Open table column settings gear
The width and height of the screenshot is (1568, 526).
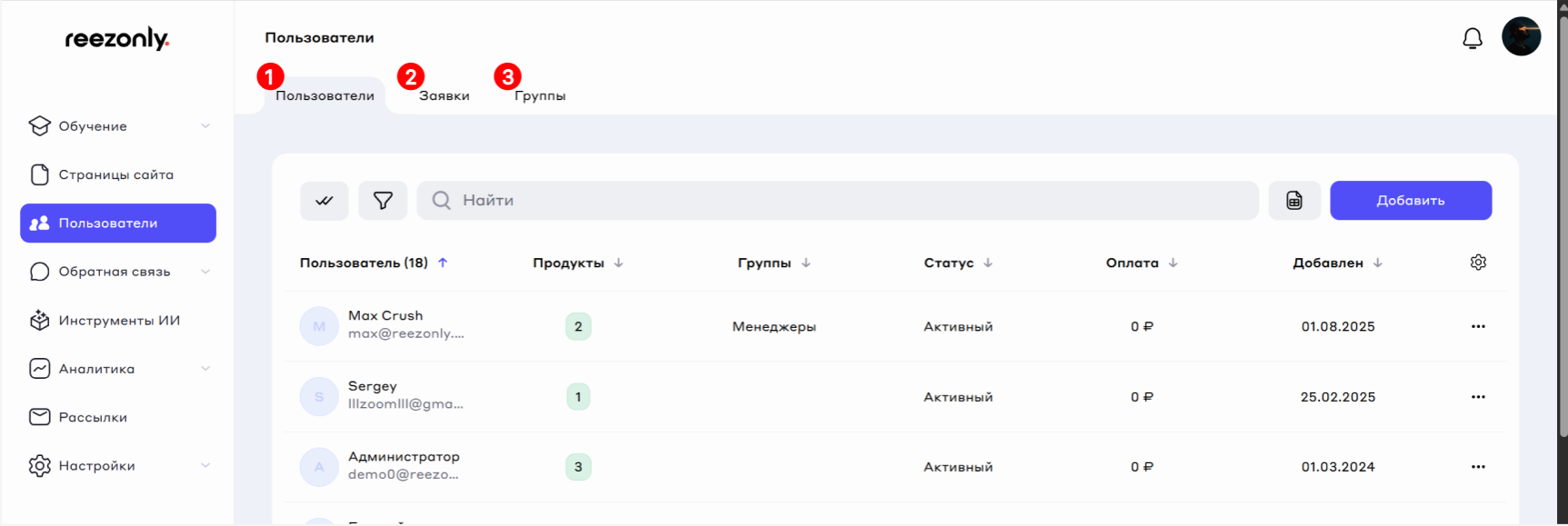tap(1478, 263)
